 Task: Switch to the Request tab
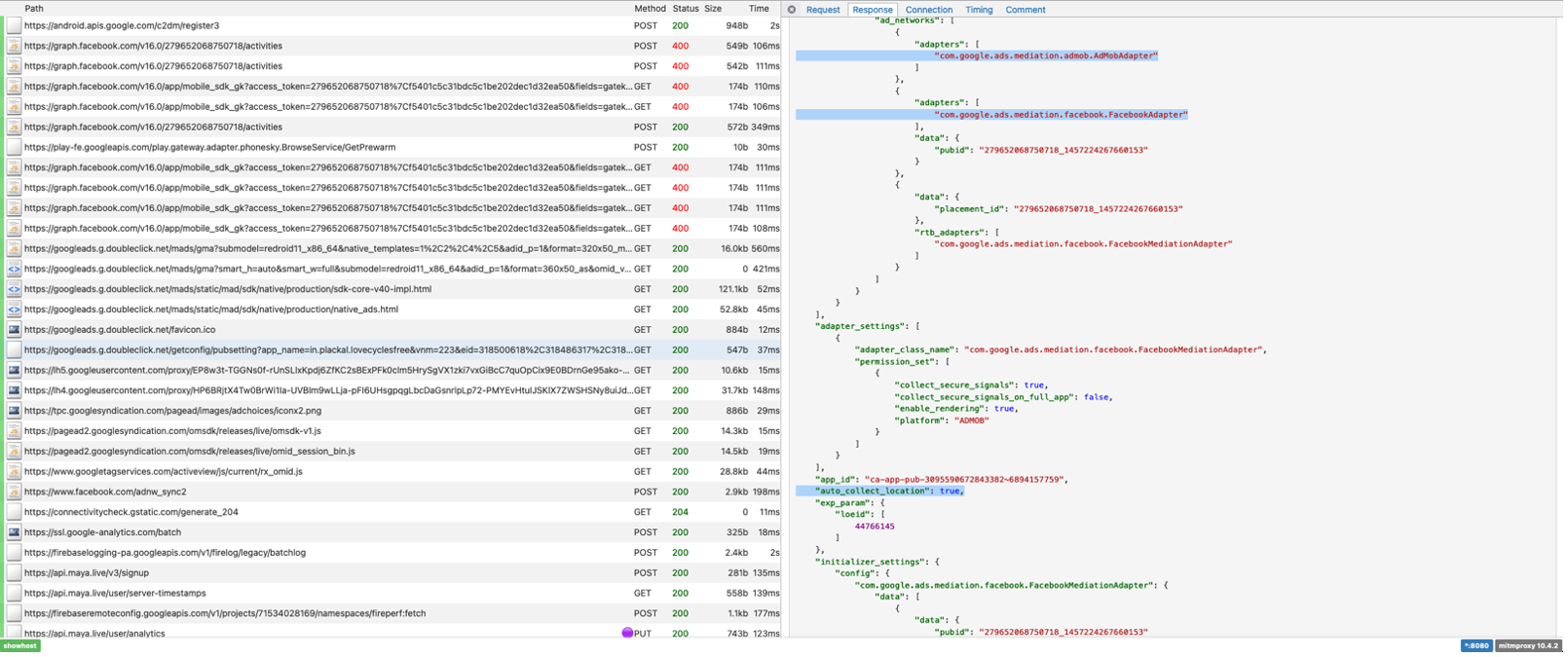click(x=823, y=10)
